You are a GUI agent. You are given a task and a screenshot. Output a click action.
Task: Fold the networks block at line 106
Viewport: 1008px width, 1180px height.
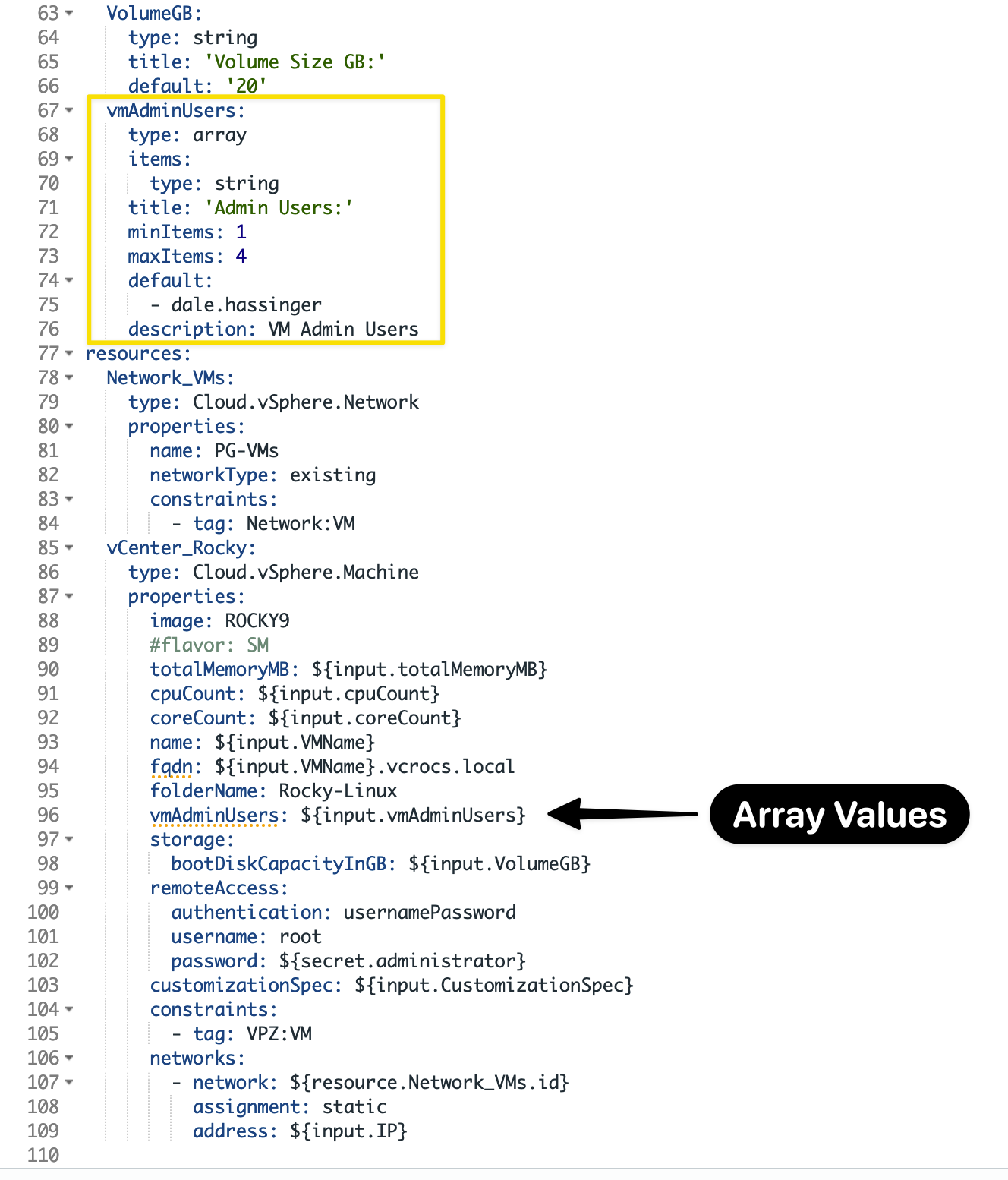point(69,1059)
